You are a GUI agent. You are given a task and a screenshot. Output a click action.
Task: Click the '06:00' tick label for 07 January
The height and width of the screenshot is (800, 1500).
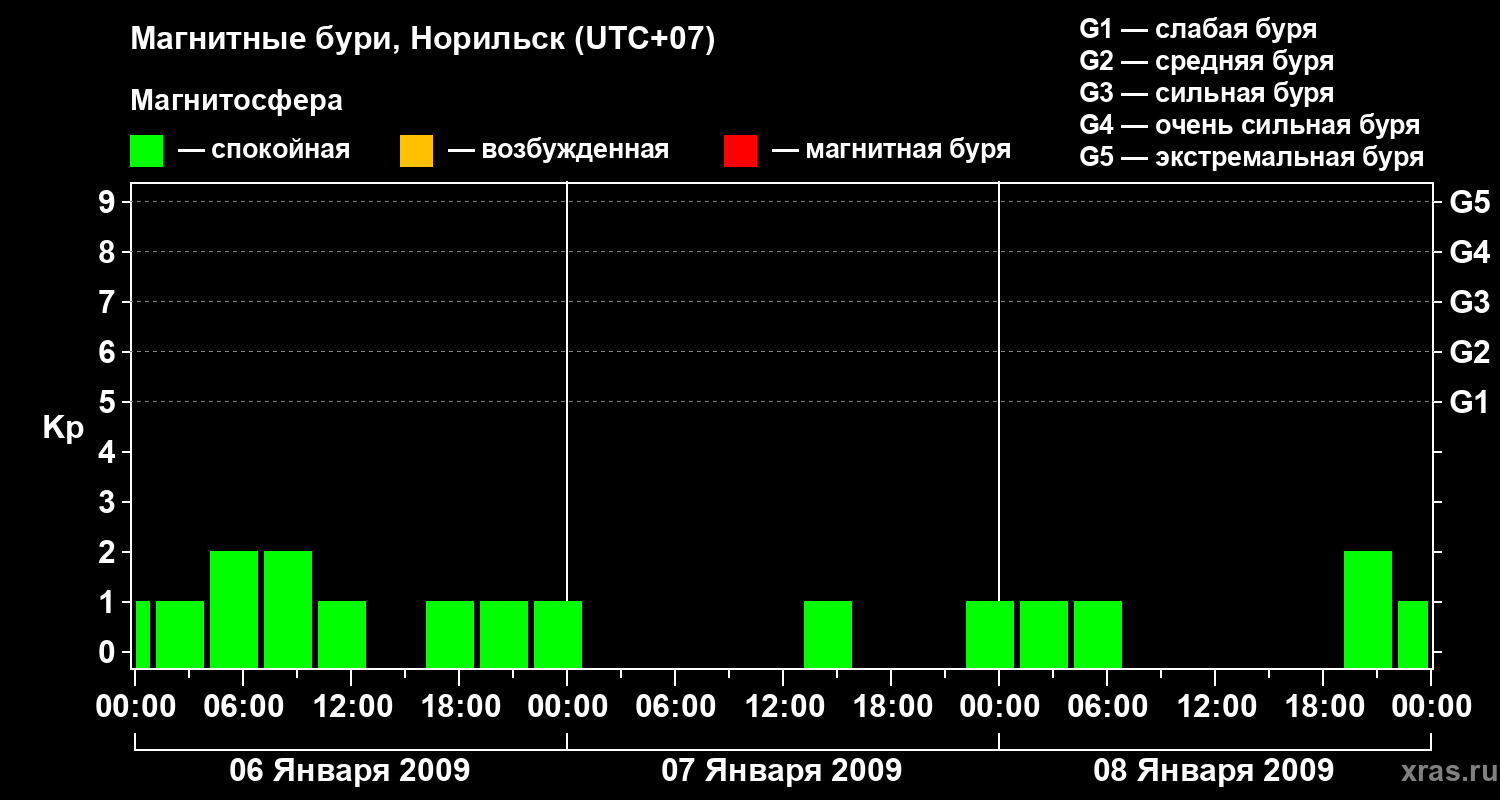[675, 707]
